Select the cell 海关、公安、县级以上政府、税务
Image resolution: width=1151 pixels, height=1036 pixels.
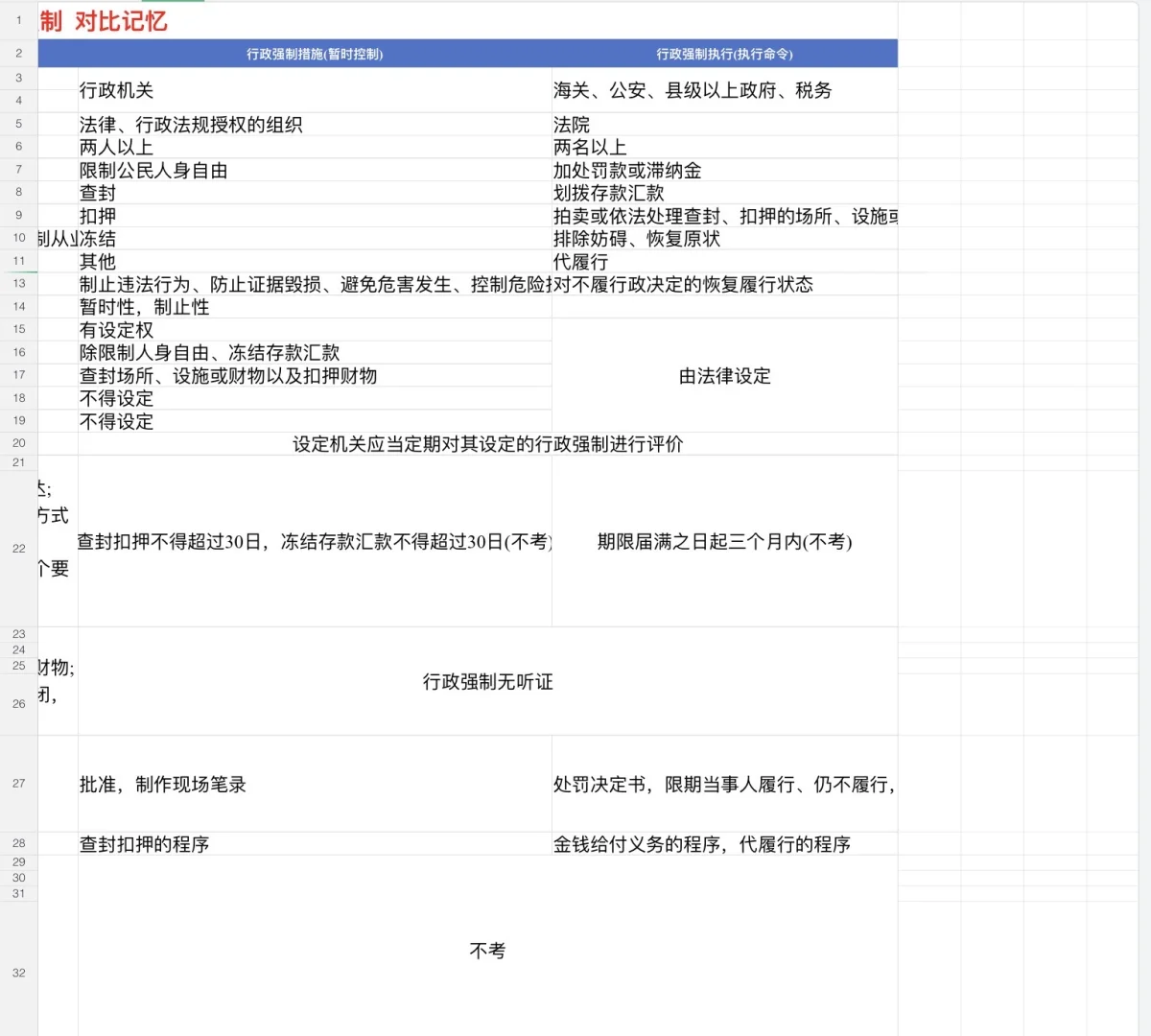pyautogui.click(x=725, y=90)
